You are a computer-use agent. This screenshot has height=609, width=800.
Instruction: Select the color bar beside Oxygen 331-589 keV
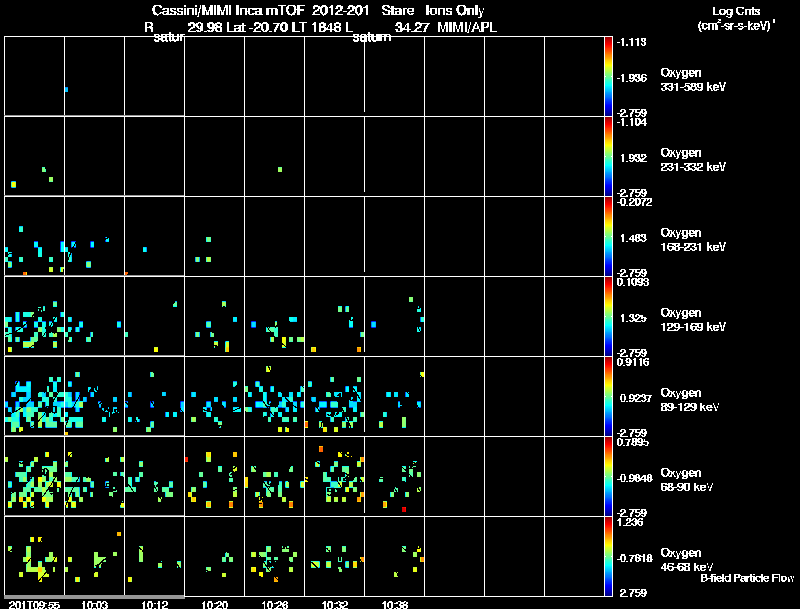click(608, 76)
